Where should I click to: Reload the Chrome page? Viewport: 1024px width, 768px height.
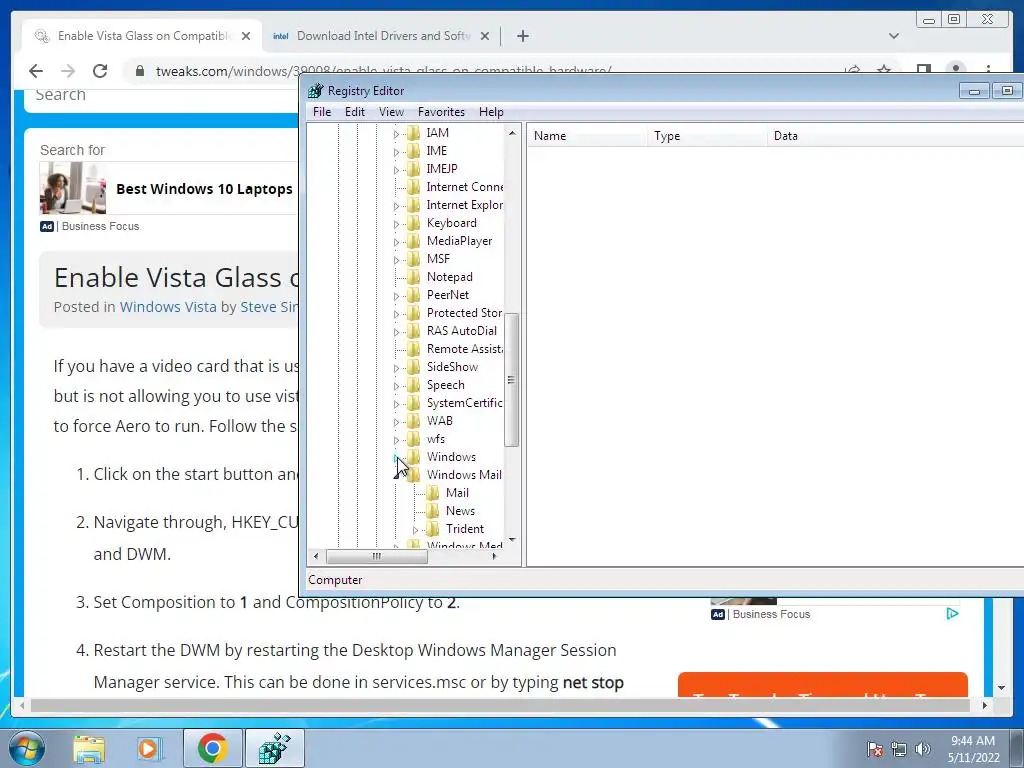pyautogui.click(x=100, y=71)
